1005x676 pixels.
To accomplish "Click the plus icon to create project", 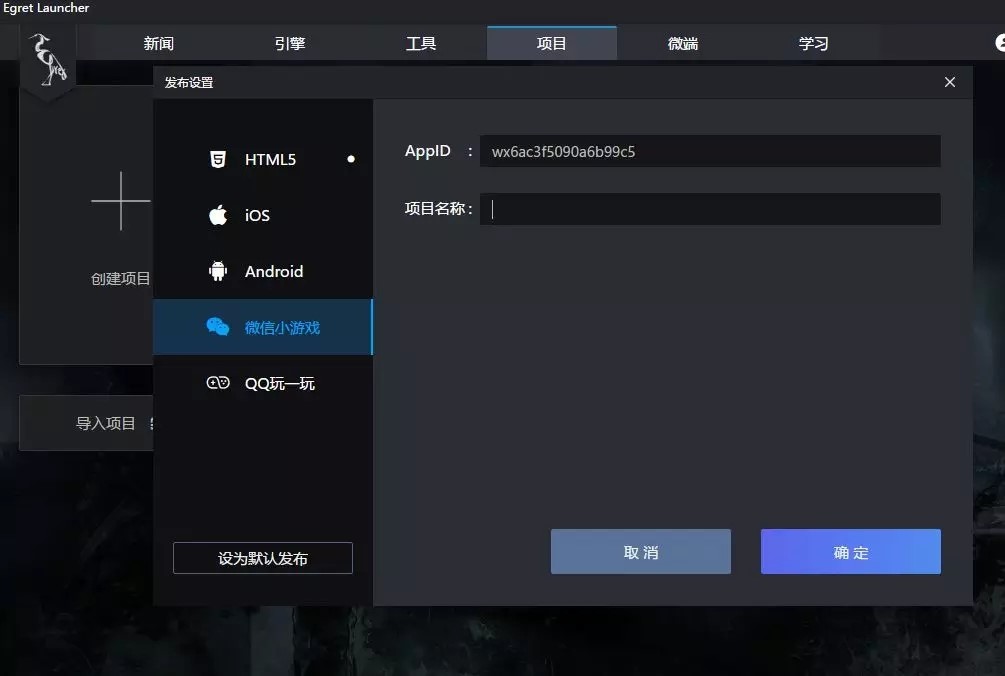I will (120, 201).
